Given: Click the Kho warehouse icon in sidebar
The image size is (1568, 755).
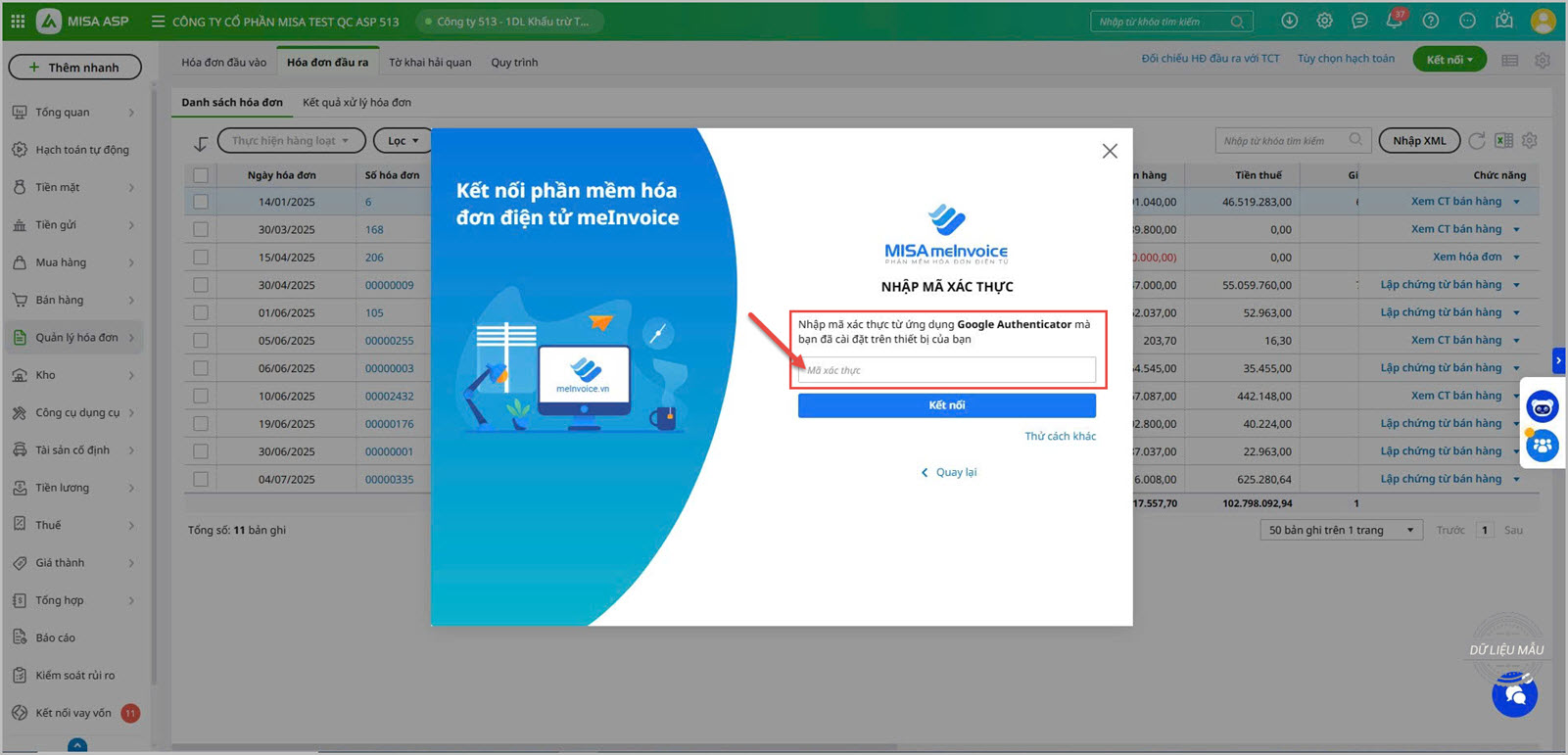Looking at the screenshot, I should coord(20,375).
